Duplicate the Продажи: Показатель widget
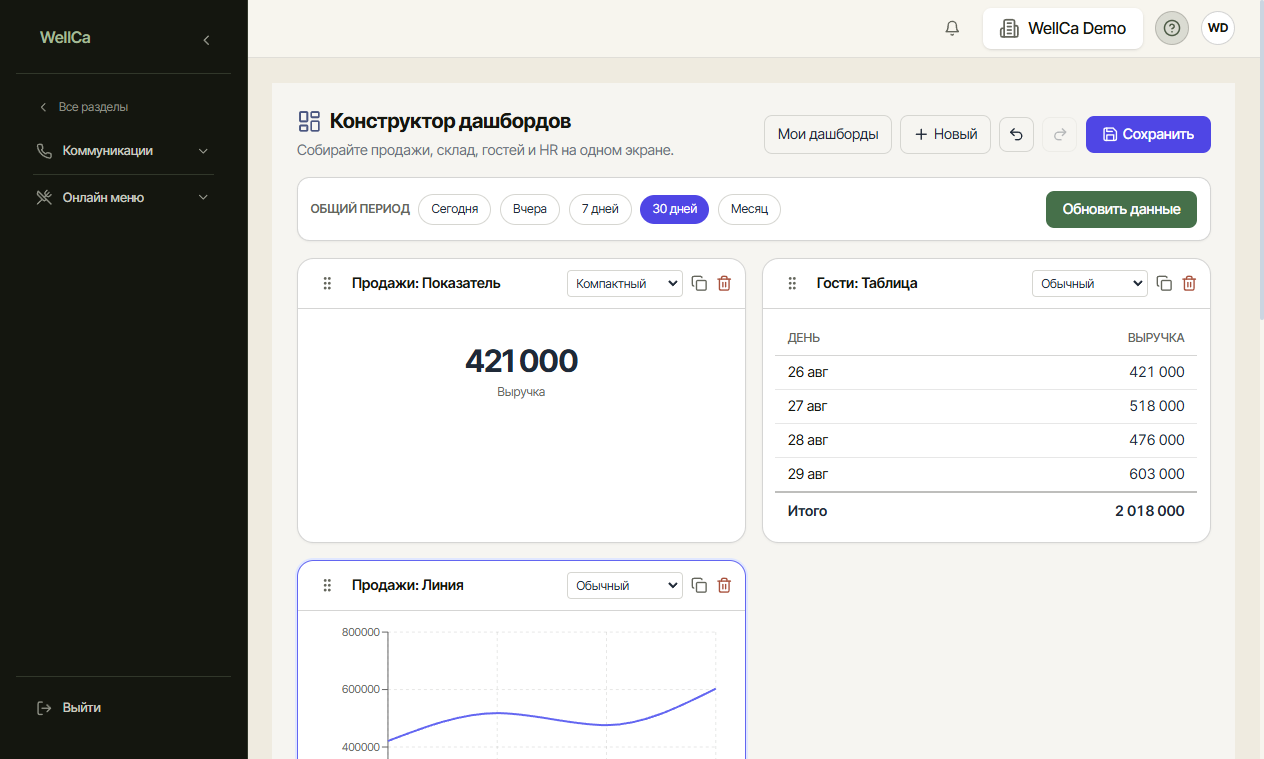 700,283
